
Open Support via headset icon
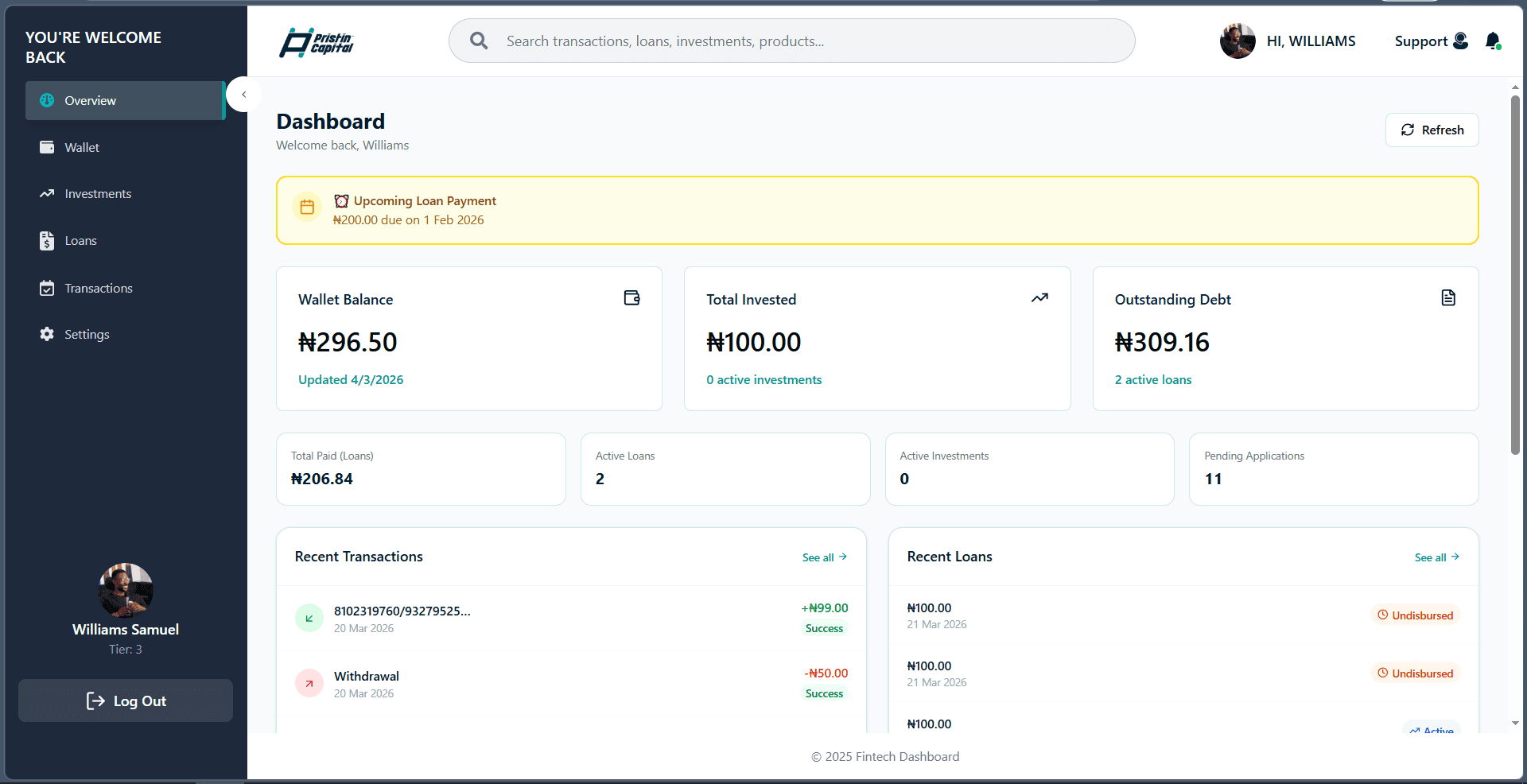tap(1460, 41)
